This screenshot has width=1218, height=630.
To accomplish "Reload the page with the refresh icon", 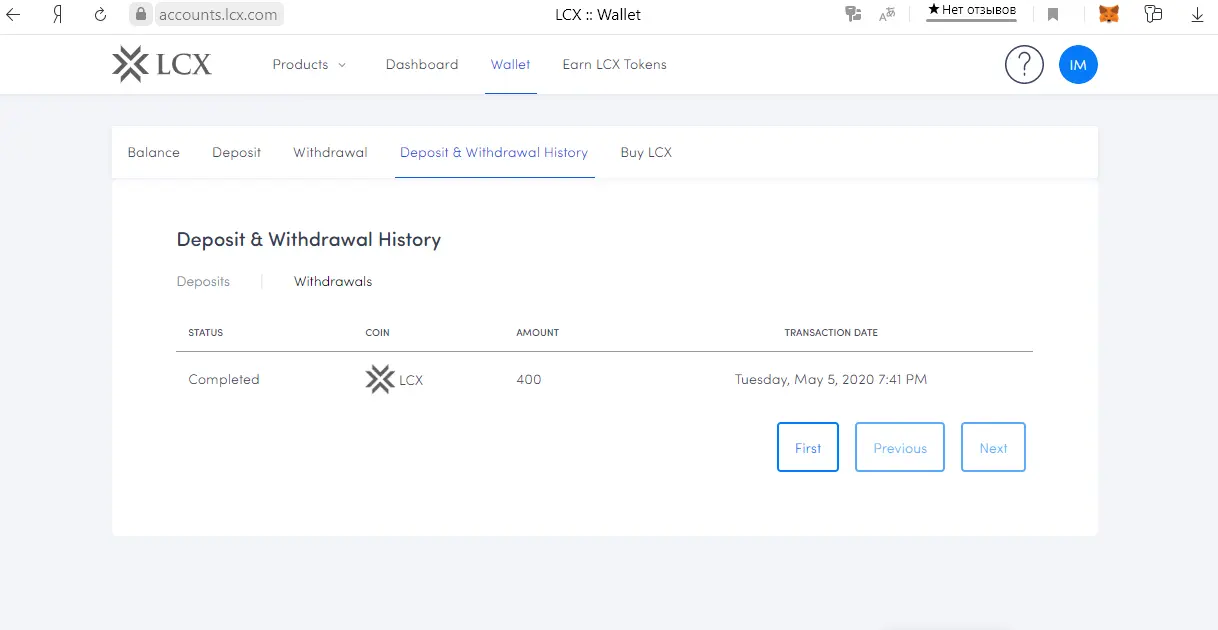I will coord(100,15).
